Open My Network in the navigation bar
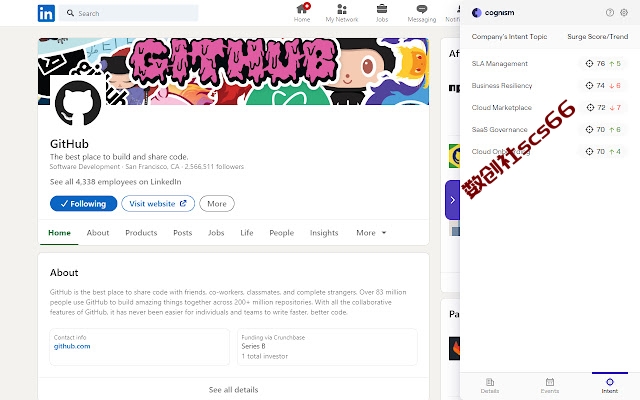The image size is (640, 400). 342,13
